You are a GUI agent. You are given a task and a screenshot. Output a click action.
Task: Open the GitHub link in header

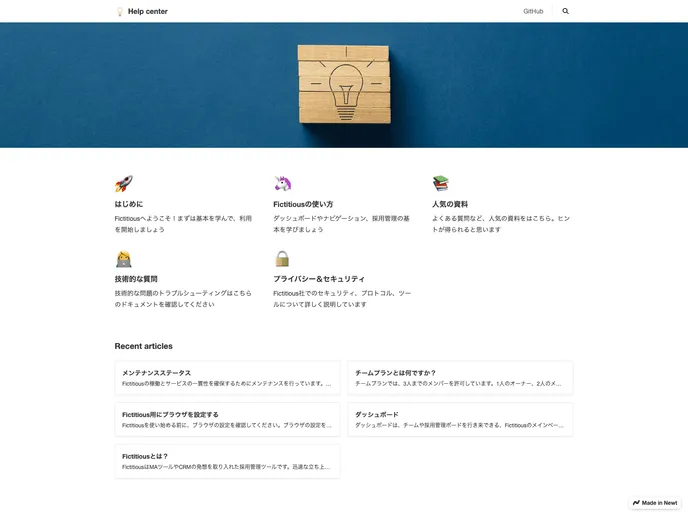pyautogui.click(x=533, y=11)
